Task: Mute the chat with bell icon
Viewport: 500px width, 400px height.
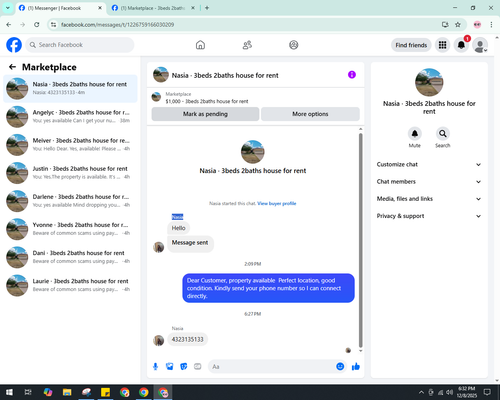Action: coord(415,134)
